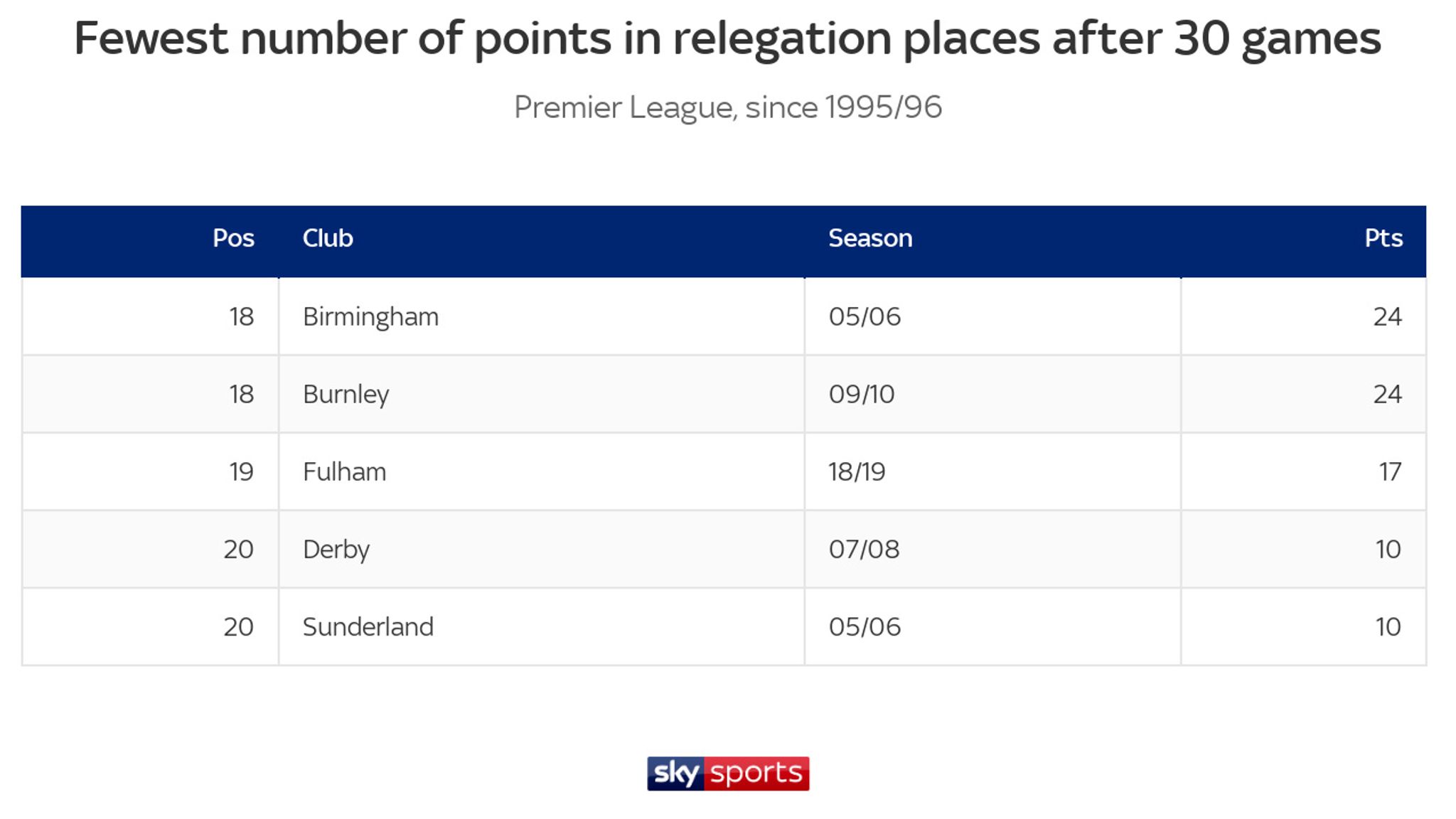
Task: Click the Fulham club name
Action: click(x=345, y=472)
